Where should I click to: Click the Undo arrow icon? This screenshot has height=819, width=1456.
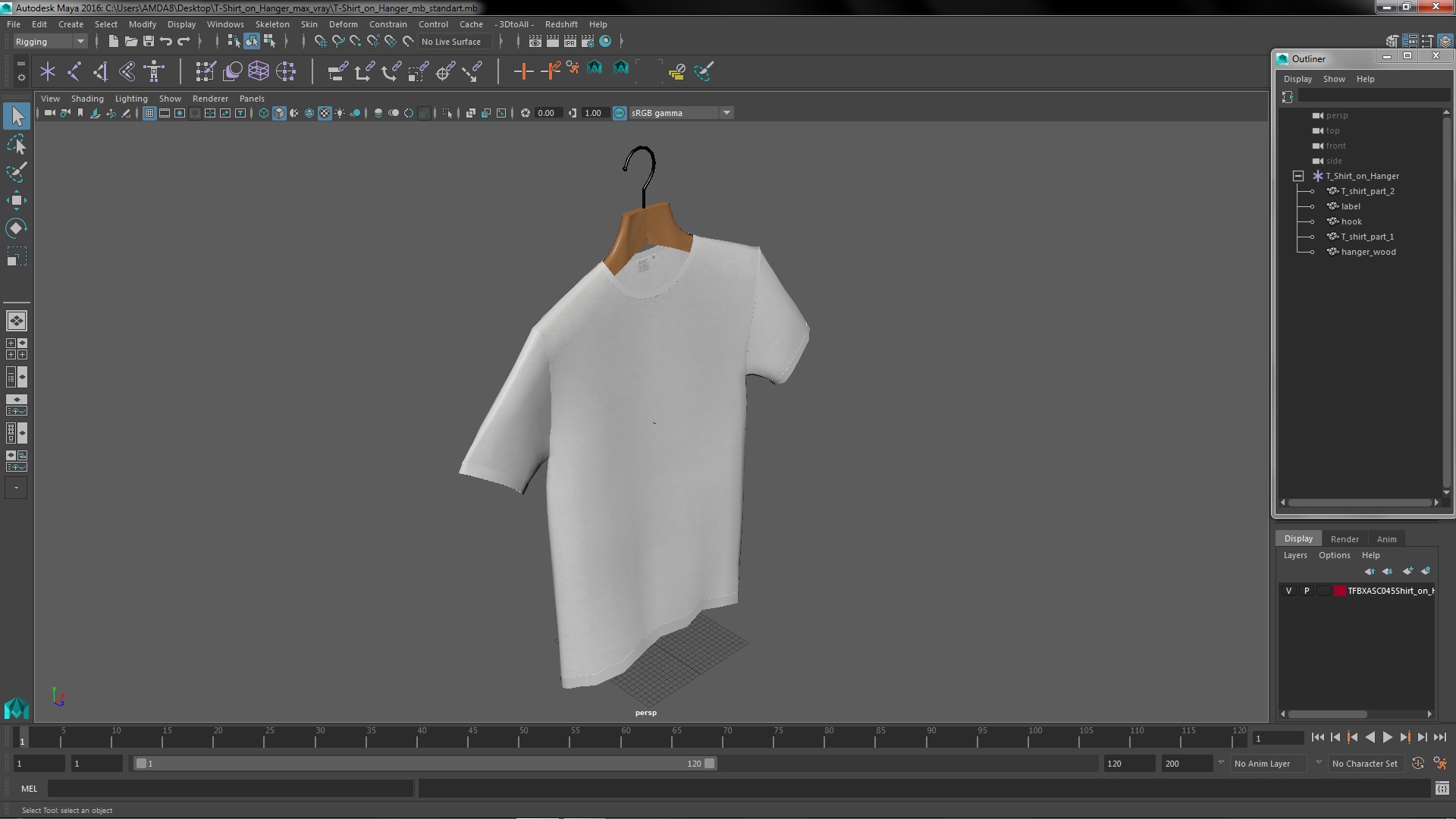click(166, 42)
